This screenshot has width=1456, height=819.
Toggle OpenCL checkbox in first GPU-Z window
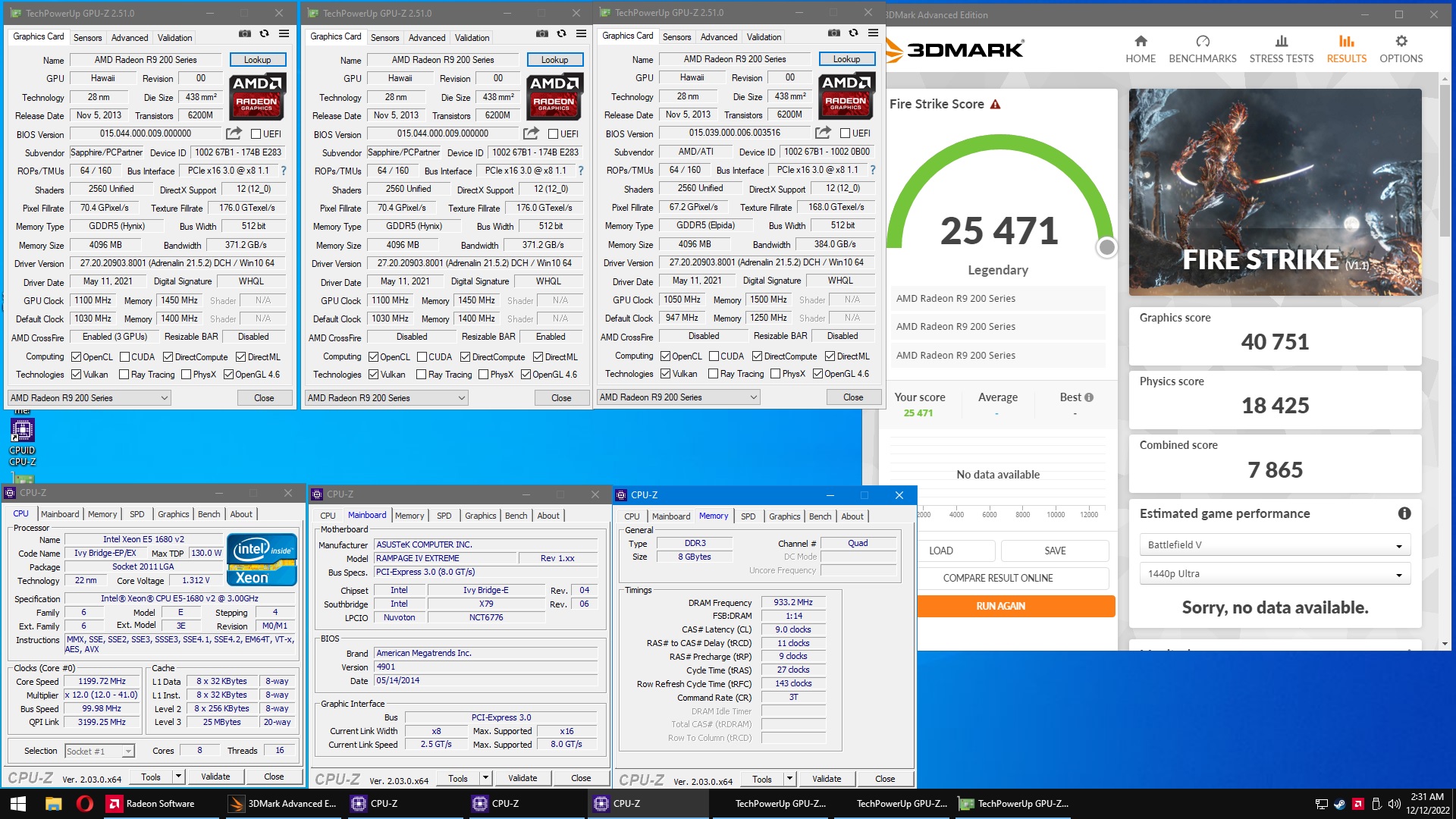click(x=76, y=357)
